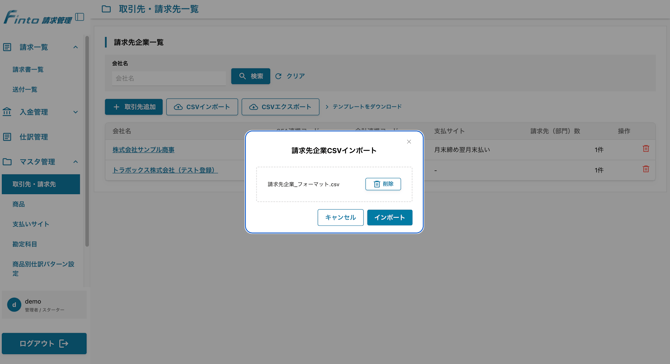The width and height of the screenshot is (670, 364).
Task: Click the demo user avatar
Action: tap(14, 305)
